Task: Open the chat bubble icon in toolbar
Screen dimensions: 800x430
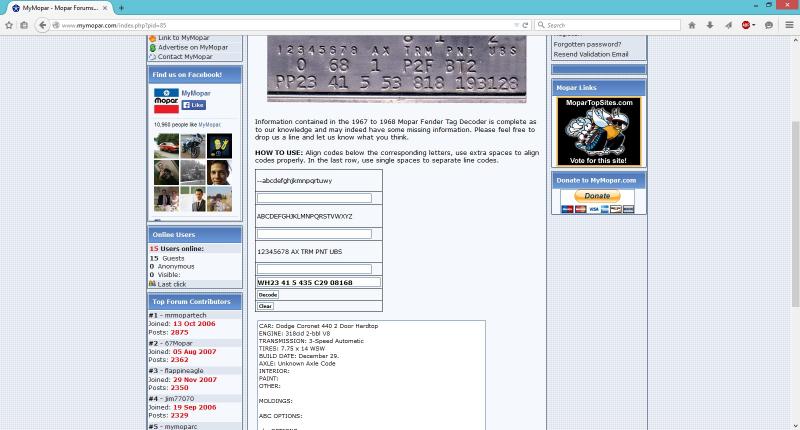Action: tap(769, 25)
